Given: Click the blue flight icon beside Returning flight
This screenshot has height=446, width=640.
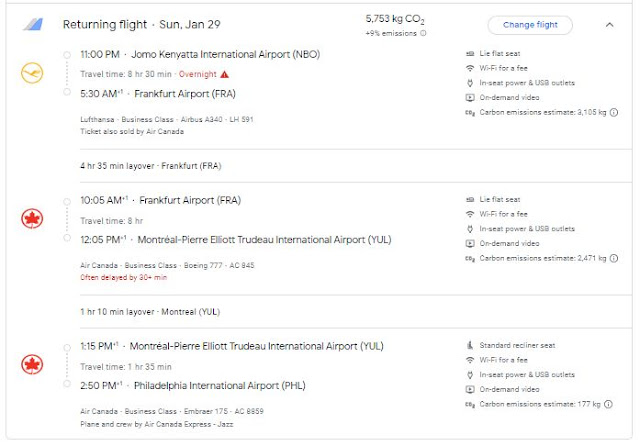Looking at the screenshot, I should (33, 25).
